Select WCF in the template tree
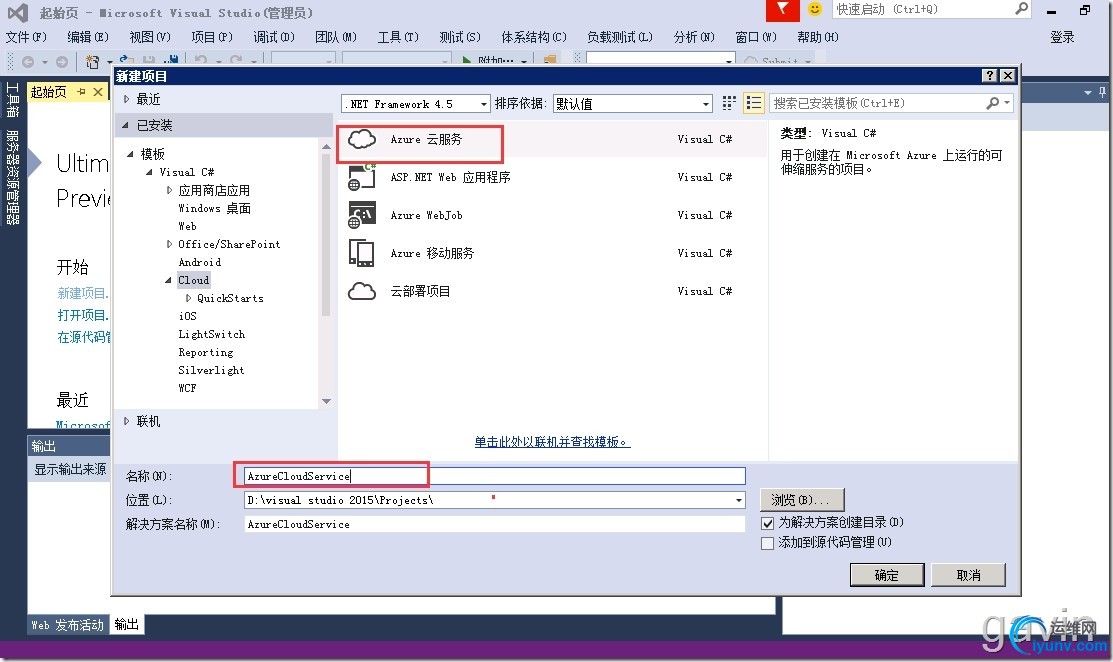Viewport: 1113px width, 662px height. click(187, 388)
